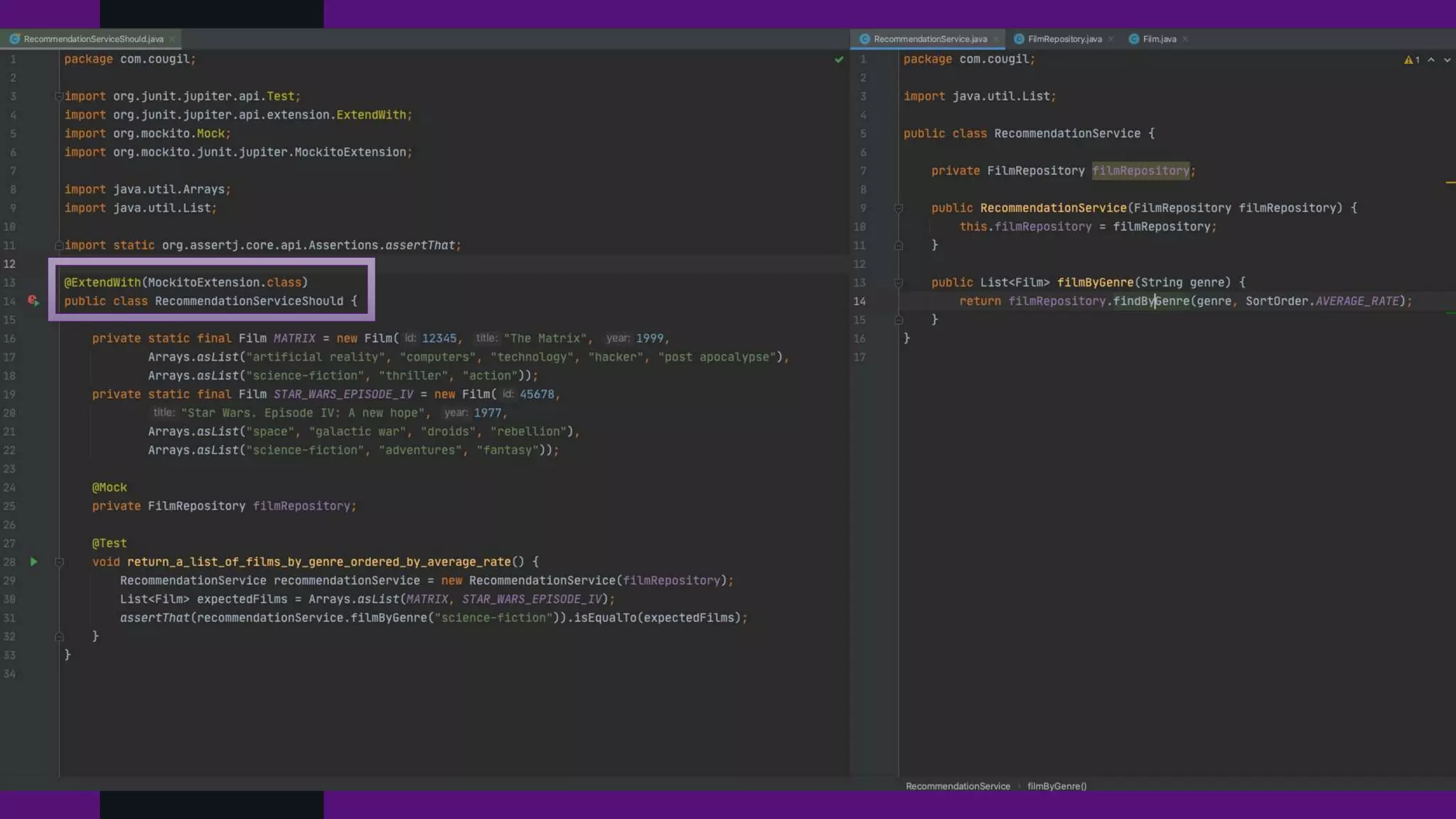The image size is (1456, 819).
Task: Collapse the test method body at line 28
Action: pos(59,562)
